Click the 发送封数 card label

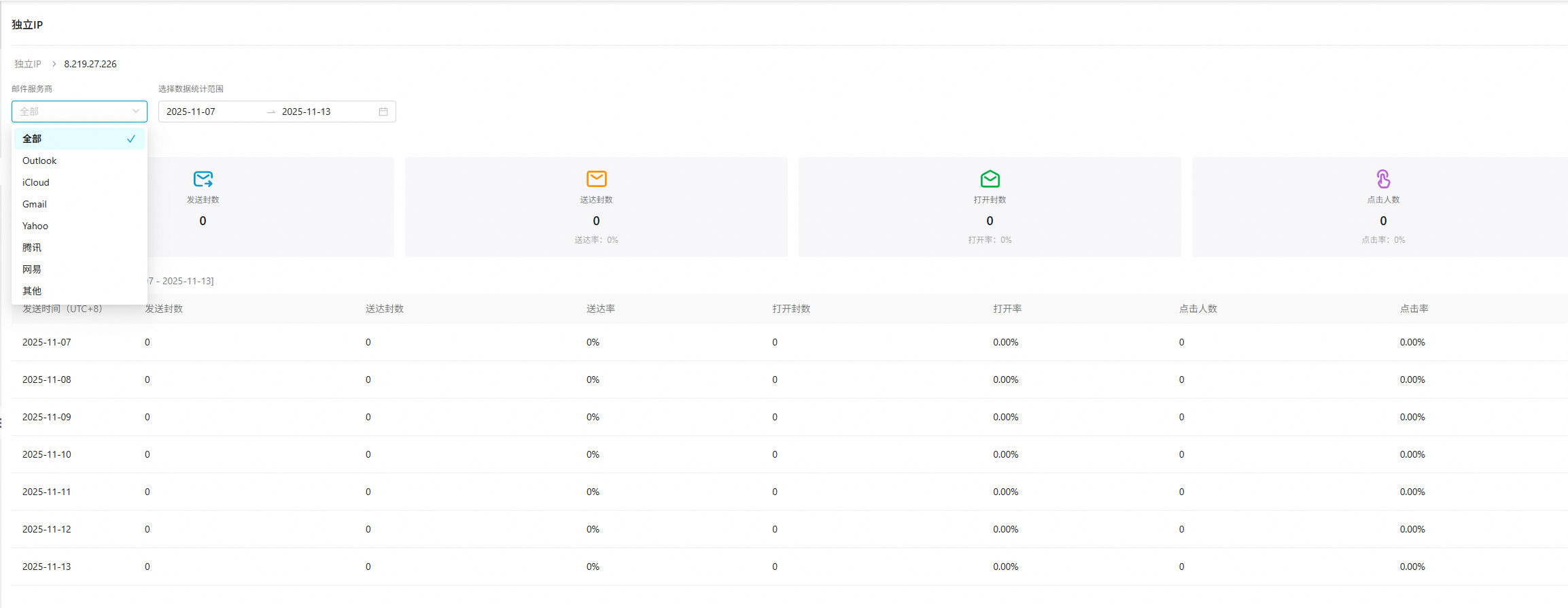point(203,200)
